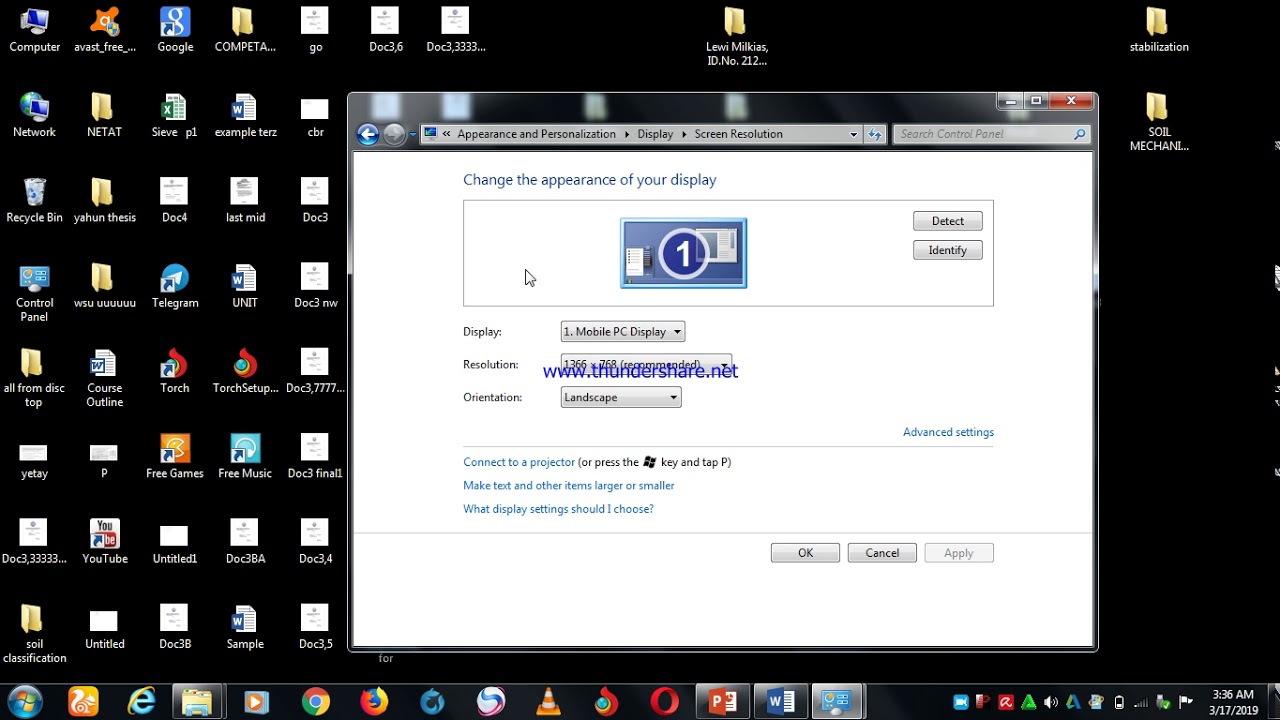The image size is (1280, 720).
Task: Click the OK button
Action: [805, 553]
